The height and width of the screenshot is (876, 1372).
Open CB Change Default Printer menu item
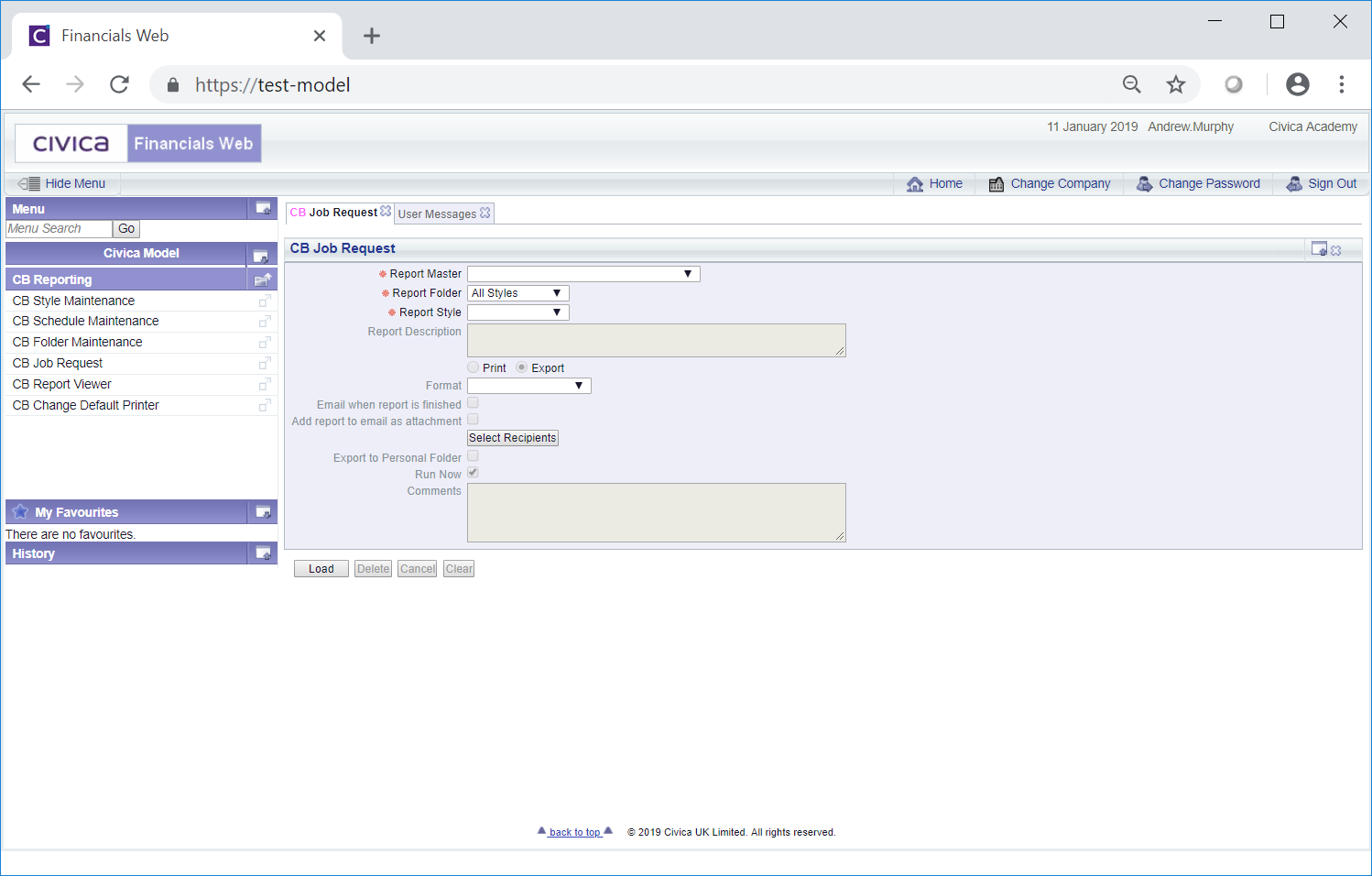pos(85,405)
